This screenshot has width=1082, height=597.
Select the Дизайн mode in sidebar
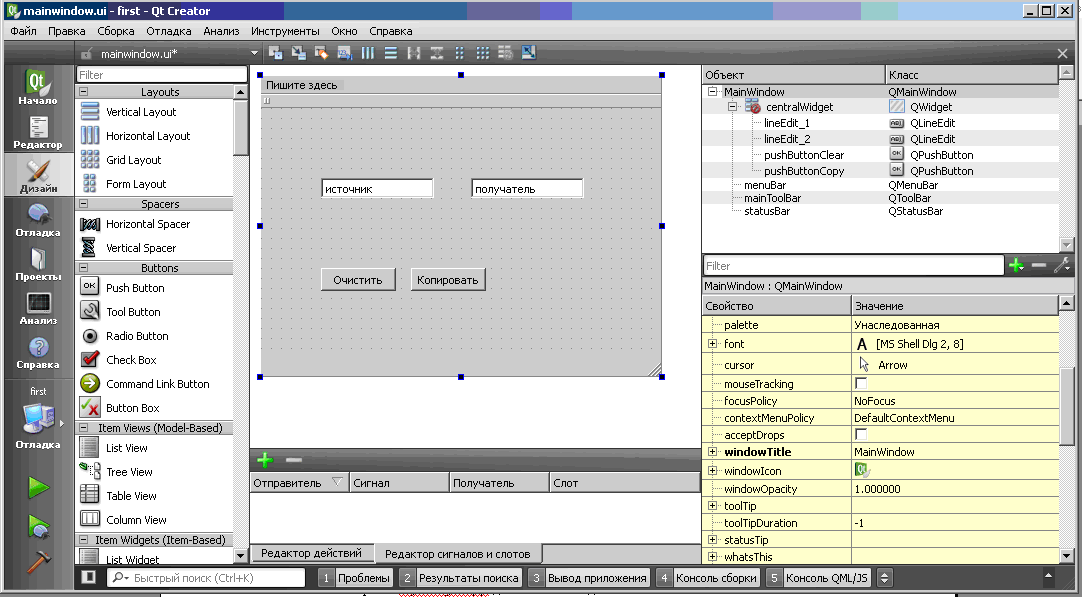tap(38, 175)
